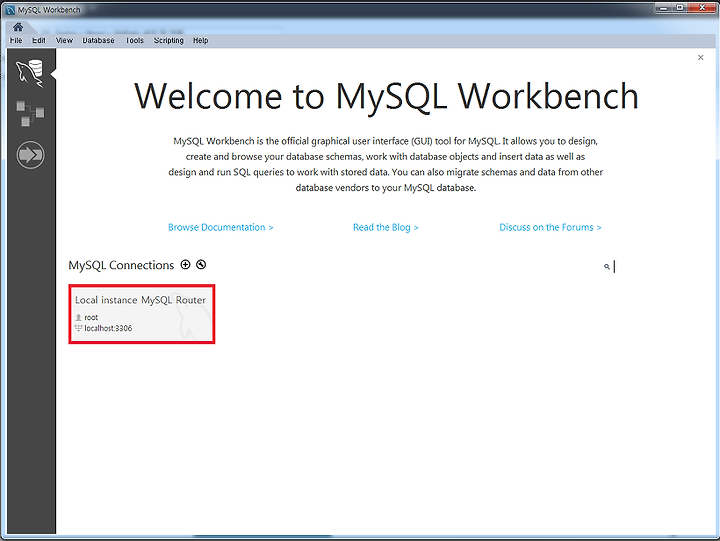720x541 pixels.
Task: Open the Database menu
Action: 98,40
